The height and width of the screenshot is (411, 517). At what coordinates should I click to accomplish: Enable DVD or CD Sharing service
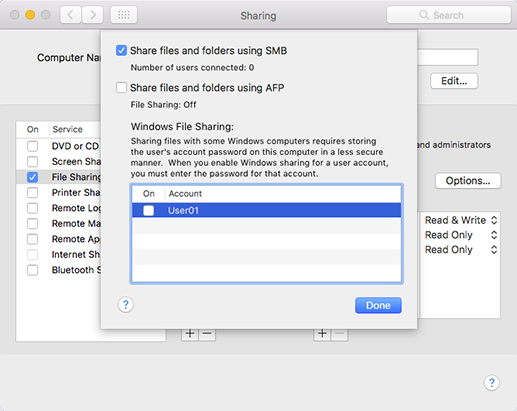coord(32,146)
